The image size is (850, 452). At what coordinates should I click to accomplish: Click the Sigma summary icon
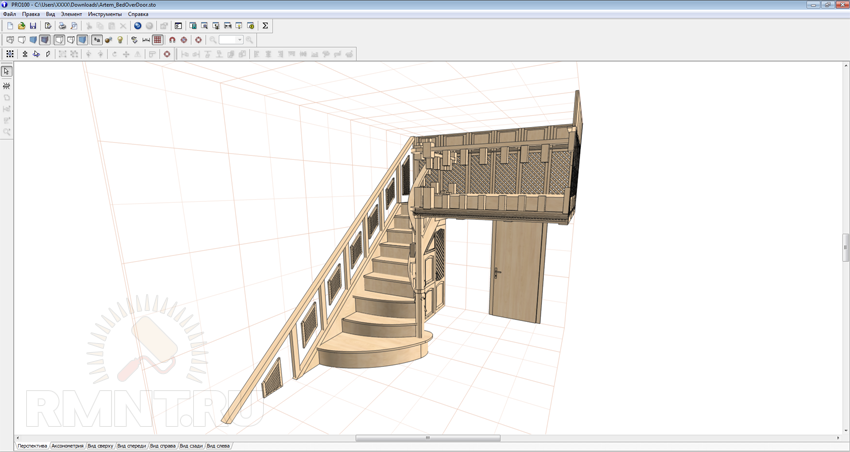[x=265, y=26]
